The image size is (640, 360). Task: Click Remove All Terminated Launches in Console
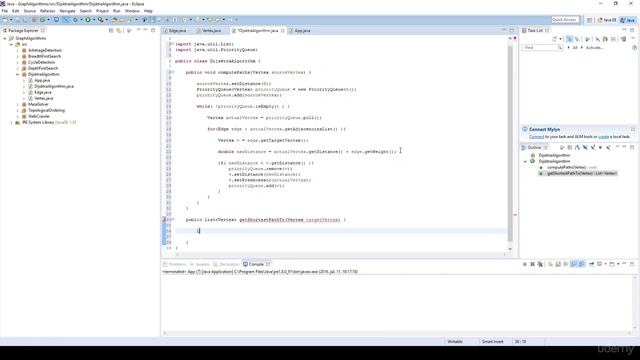click(540, 264)
